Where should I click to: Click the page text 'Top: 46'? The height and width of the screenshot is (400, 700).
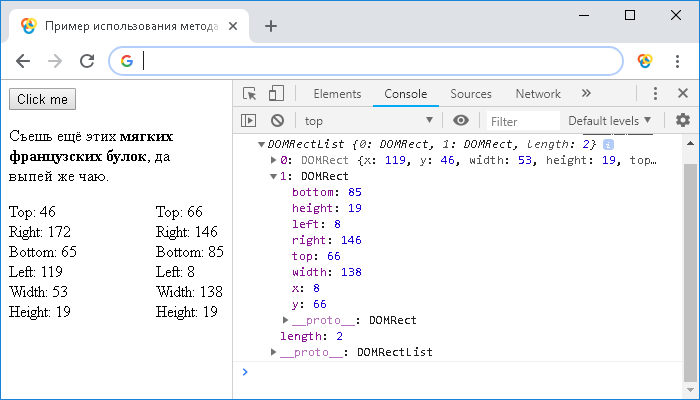33,212
